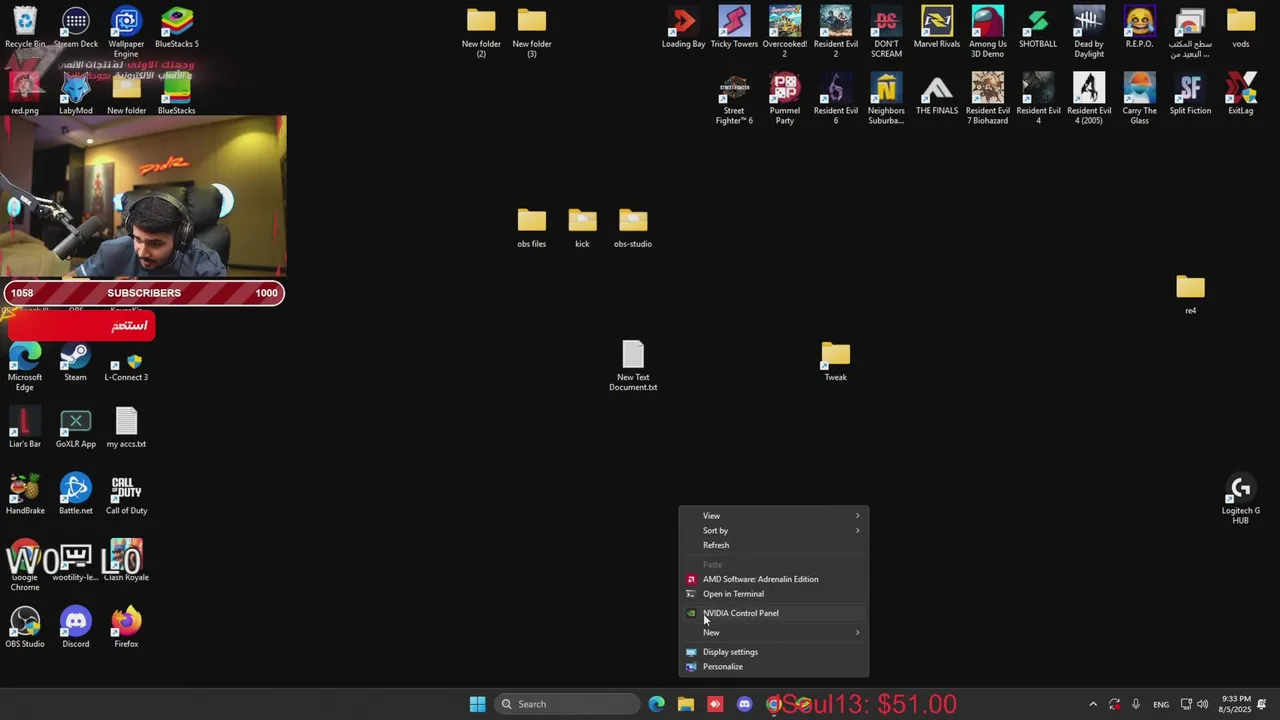Click the taskbar Search box
This screenshot has width=1280, height=720.
(568, 704)
